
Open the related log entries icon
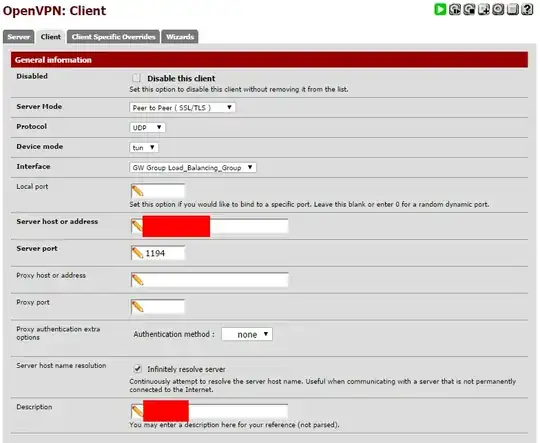click(512, 9)
